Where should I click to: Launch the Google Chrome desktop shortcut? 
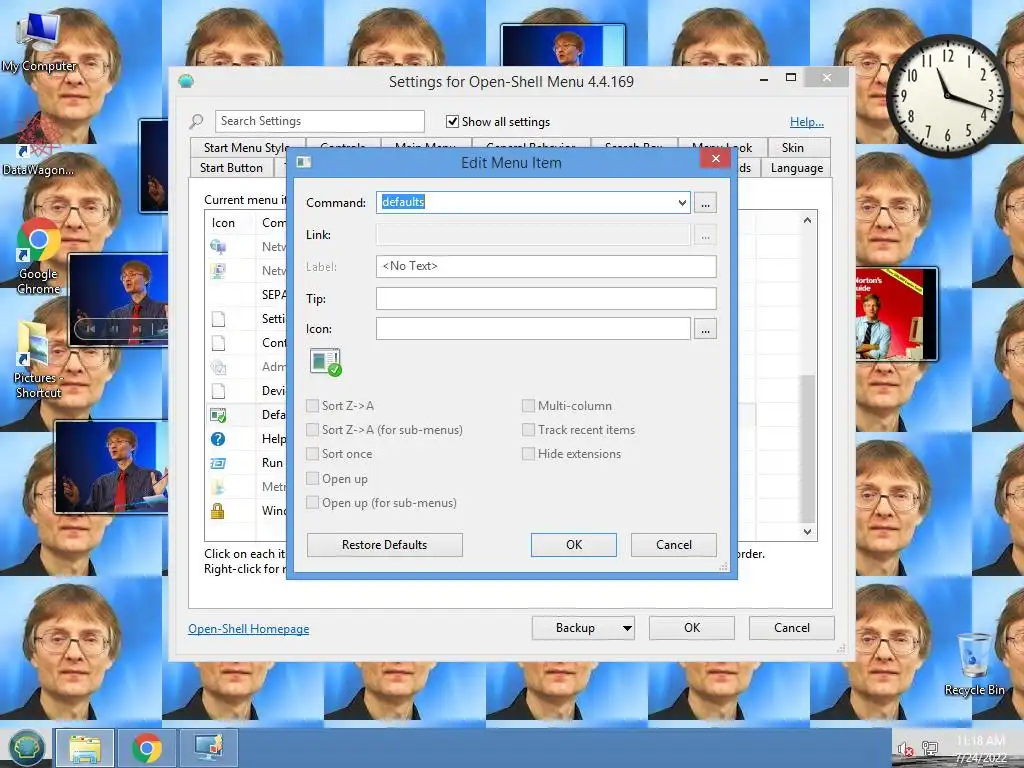[39, 256]
